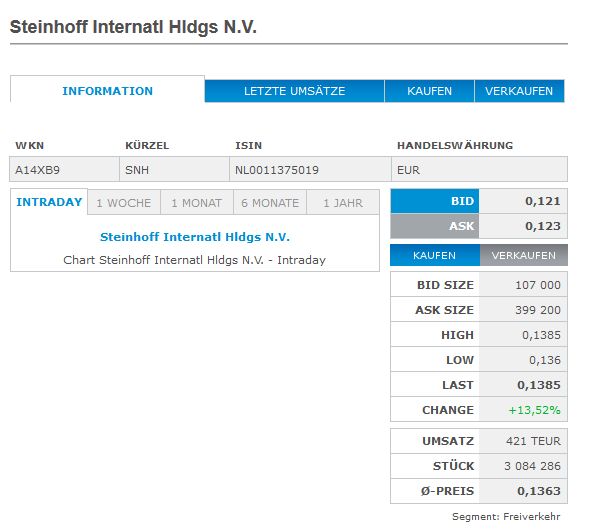Click the CHANGE value +13,52%

[534, 410]
